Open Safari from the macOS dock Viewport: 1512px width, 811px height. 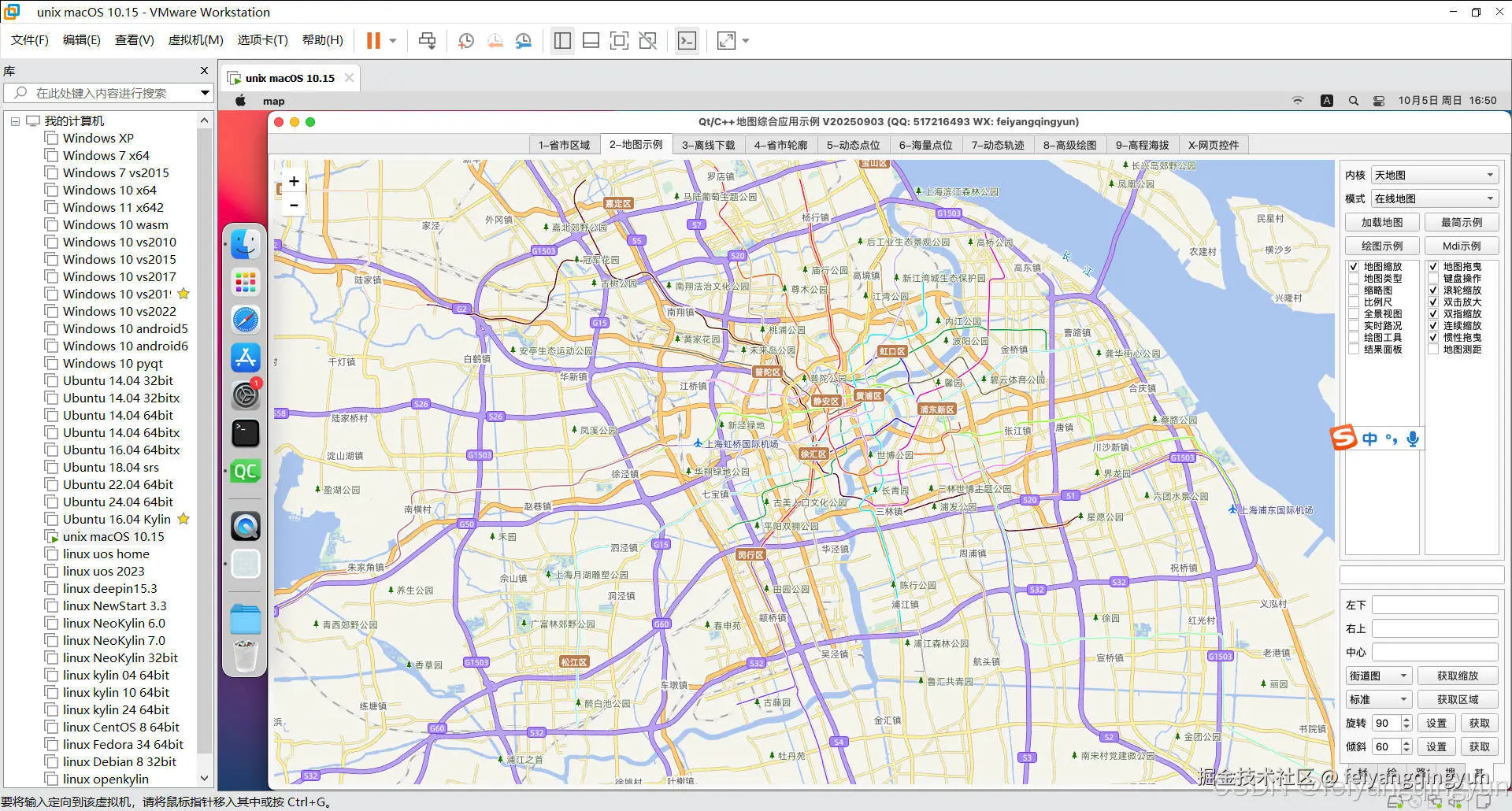click(x=246, y=320)
